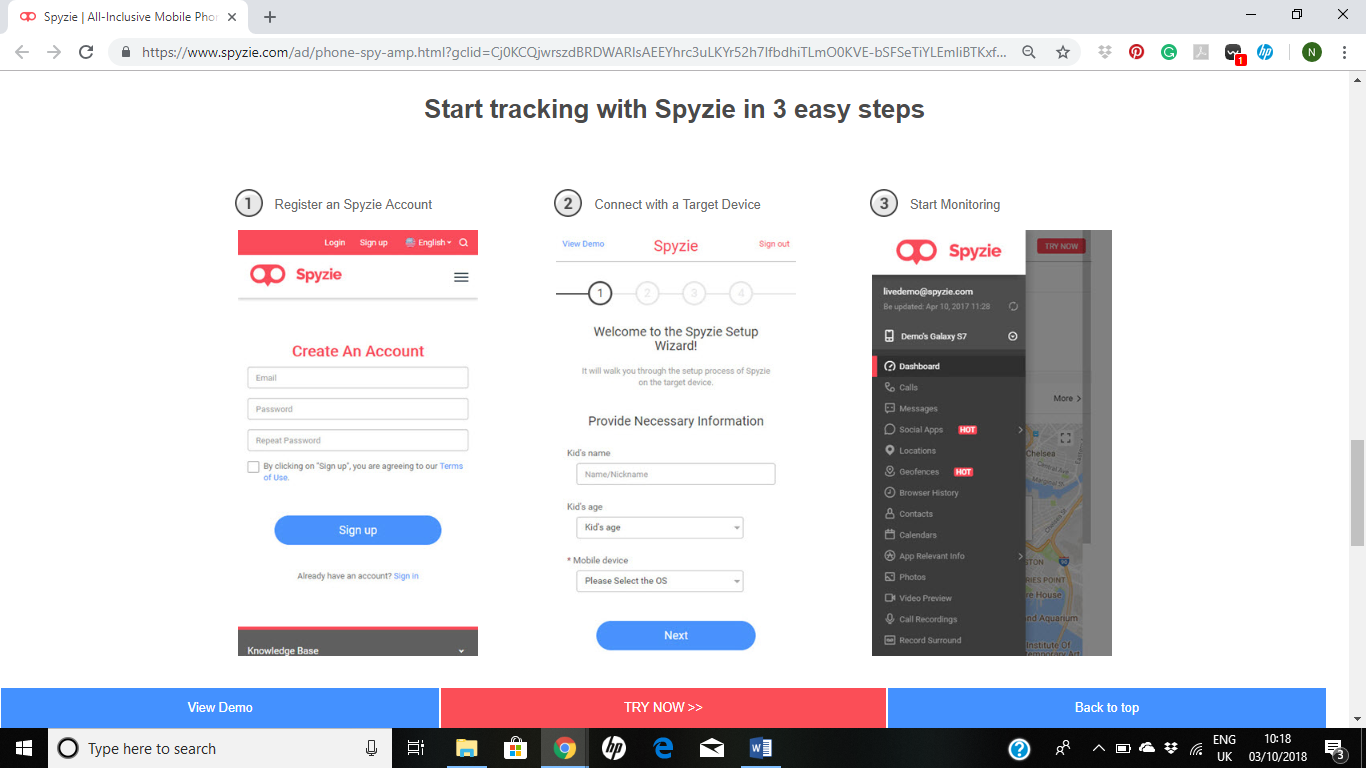The height and width of the screenshot is (768, 1366).
Task: Click the search icon in Spyzie mockup header
Action: 464,243
